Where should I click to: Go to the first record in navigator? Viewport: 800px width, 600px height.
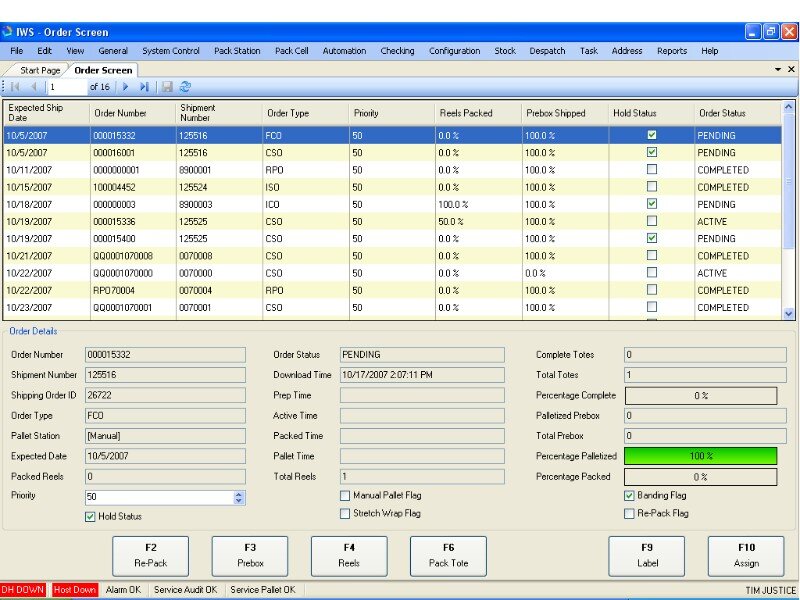15,88
